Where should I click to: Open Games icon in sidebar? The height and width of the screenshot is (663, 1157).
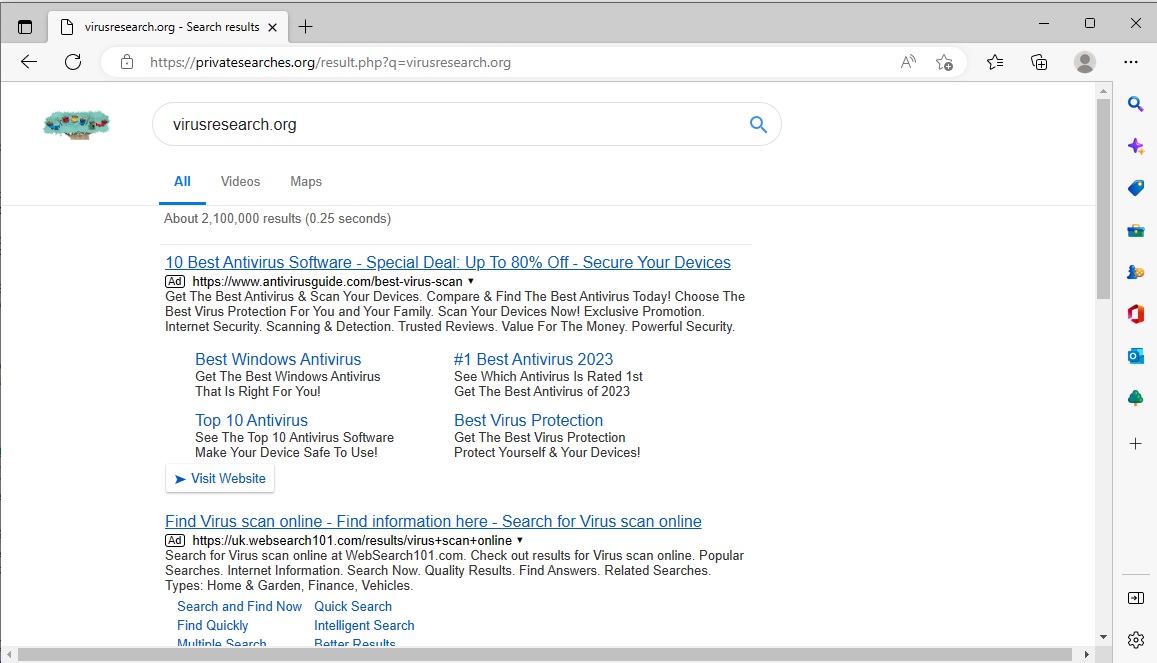[1136, 272]
